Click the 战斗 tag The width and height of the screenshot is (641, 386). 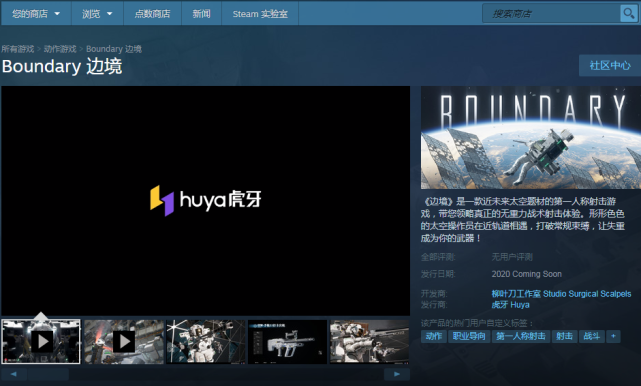(x=592, y=336)
